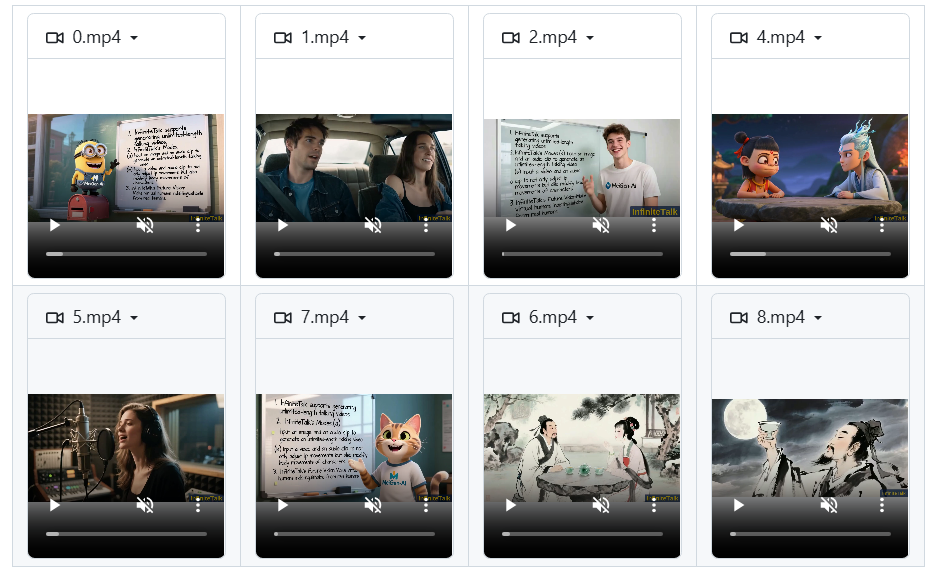Click the video camera icon beside 8.mp4
Viewport: 933px width, 581px height.
point(739,317)
